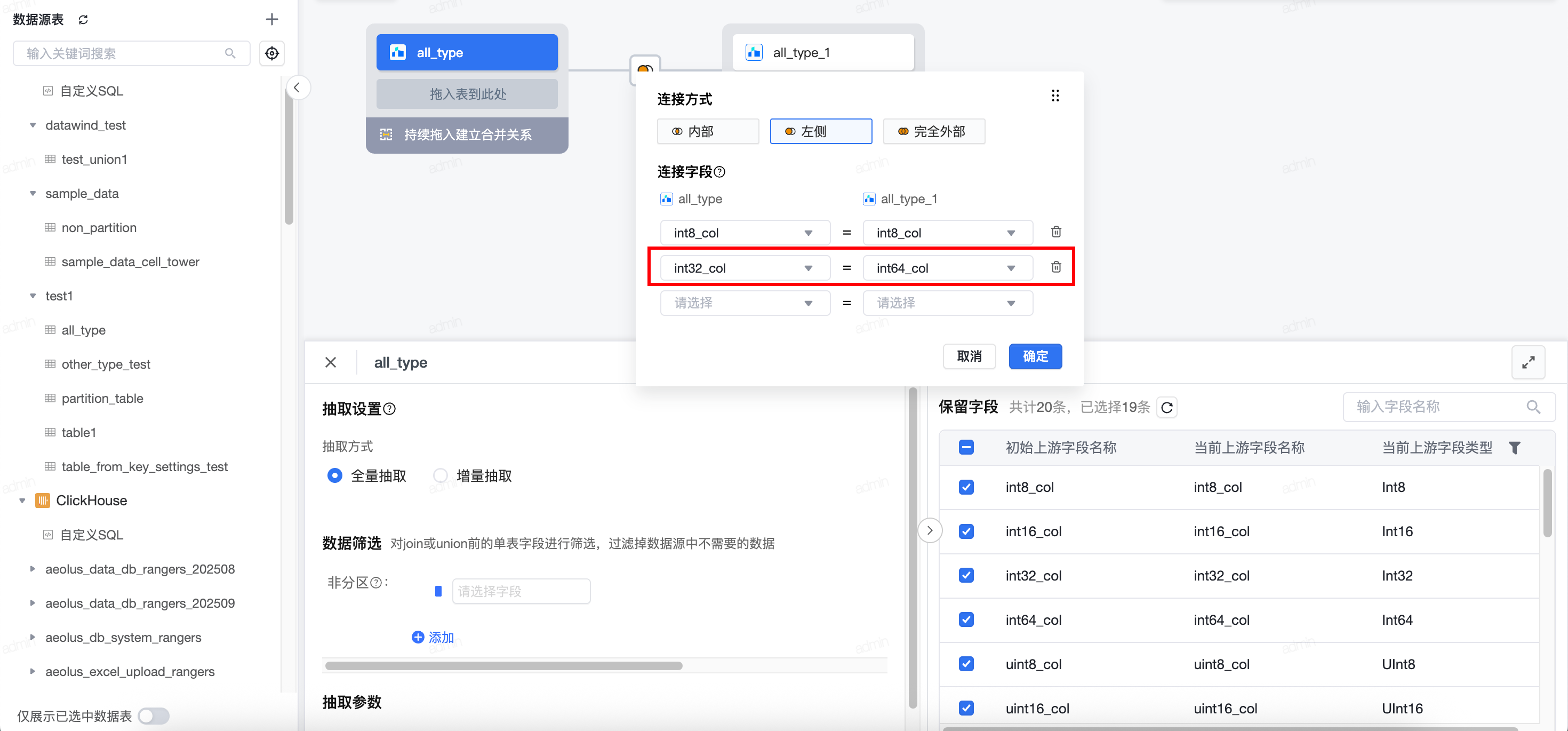Delete the int8_col join condition row

(1056, 232)
